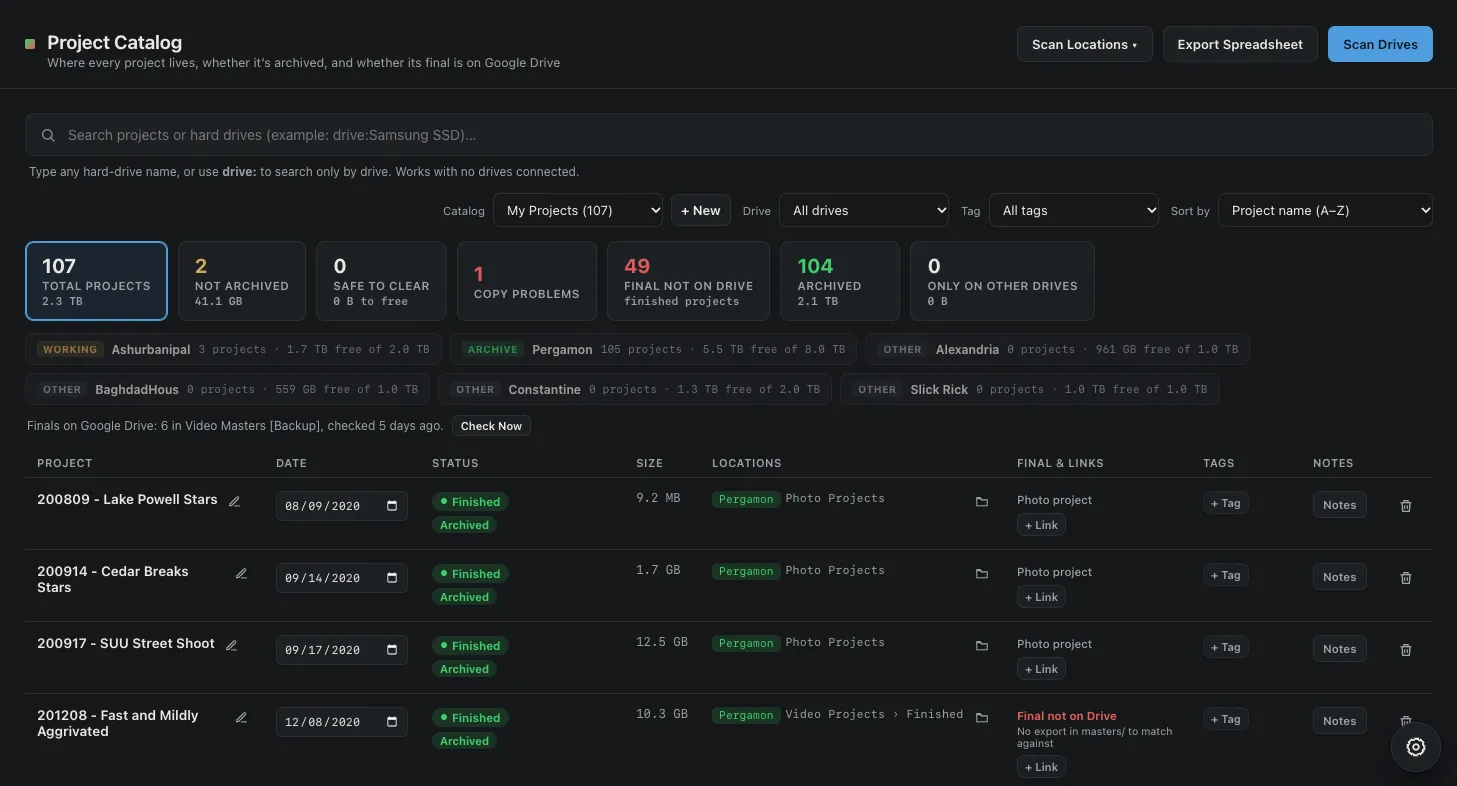Reveal SUU Street Shoot folder location
The image size is (1457, 786).
[x=982, y=646]
